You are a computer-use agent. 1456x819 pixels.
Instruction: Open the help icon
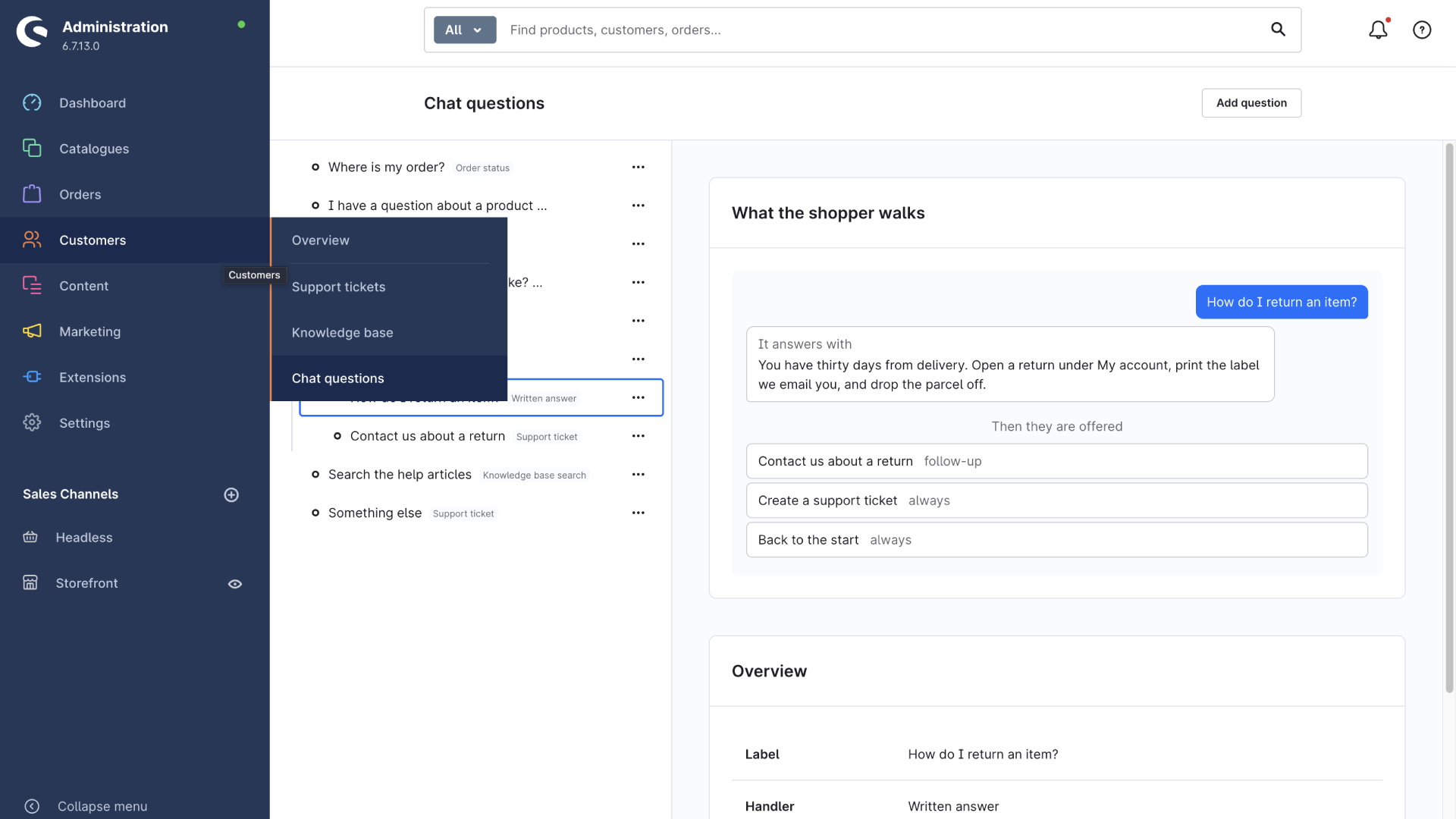[1422, 30]
